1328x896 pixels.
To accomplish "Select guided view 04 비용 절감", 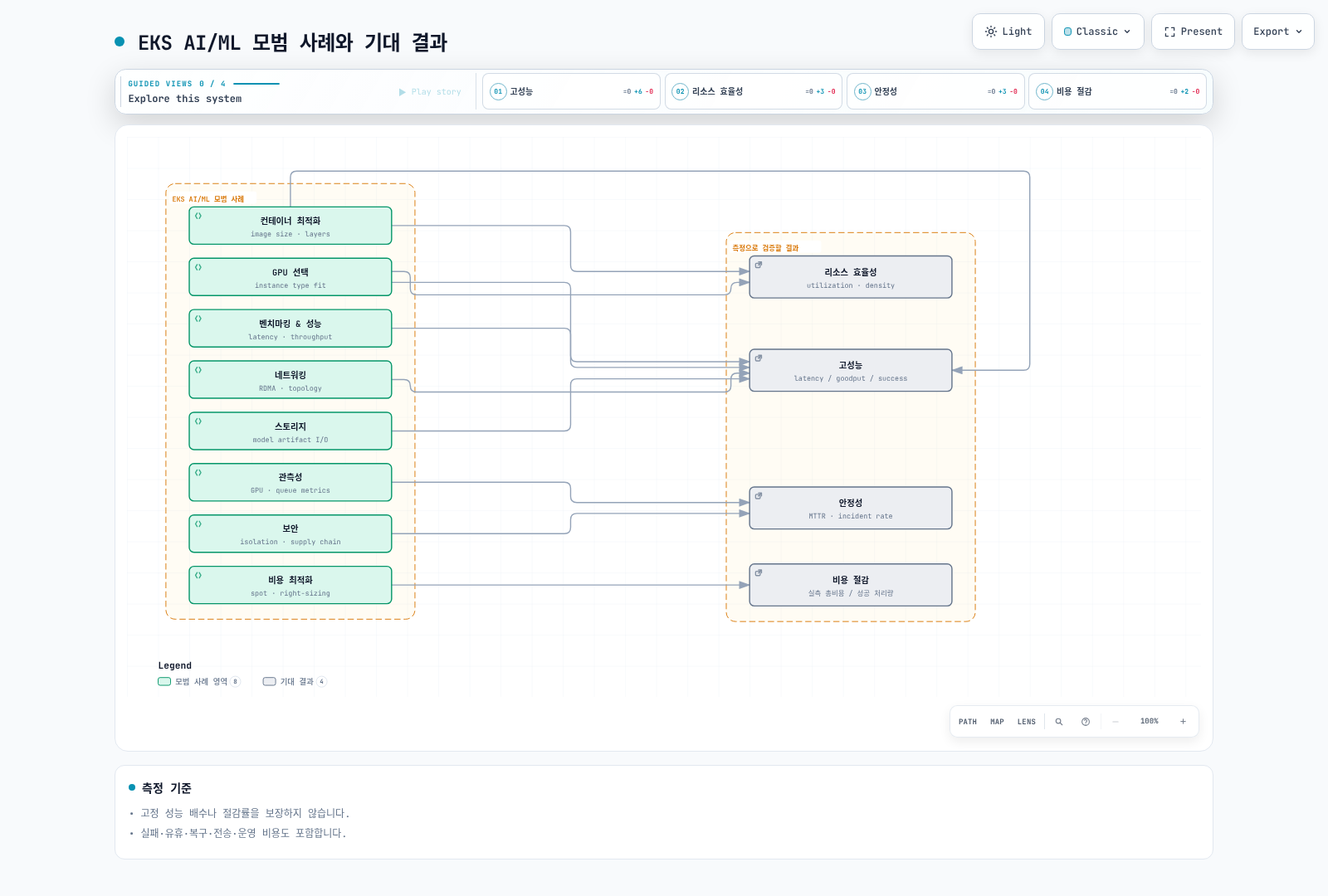I will 1118,91.
